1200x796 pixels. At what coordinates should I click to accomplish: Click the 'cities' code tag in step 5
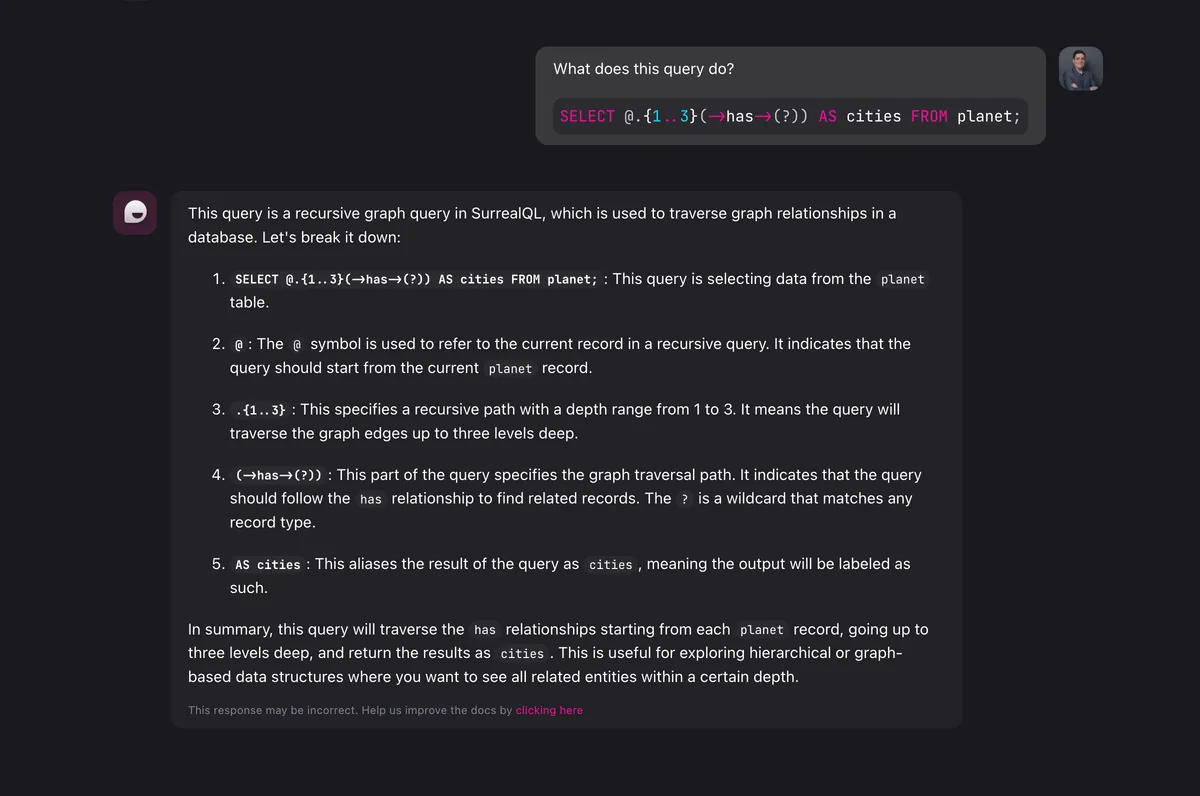[x=610, y=565]
